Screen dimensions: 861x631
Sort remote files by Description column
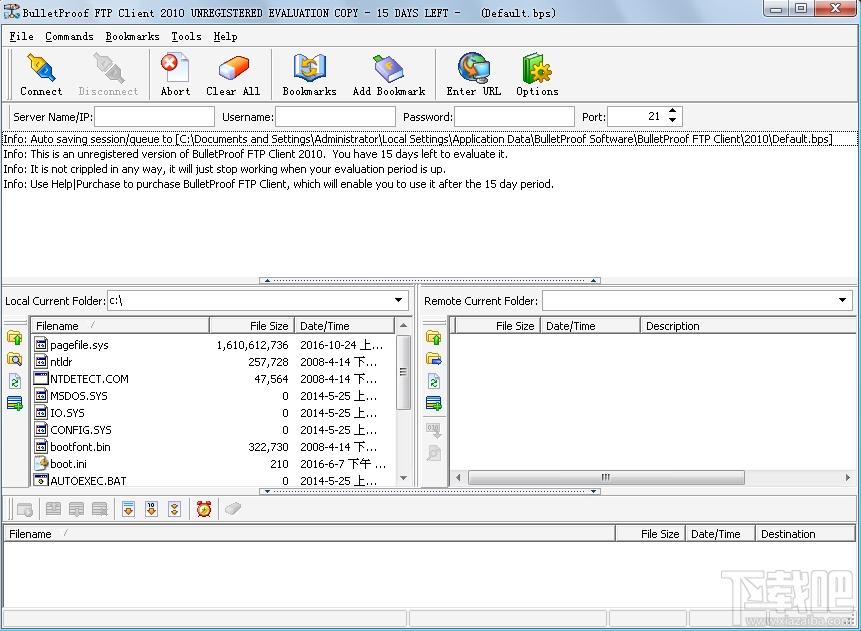coord(748,326)
